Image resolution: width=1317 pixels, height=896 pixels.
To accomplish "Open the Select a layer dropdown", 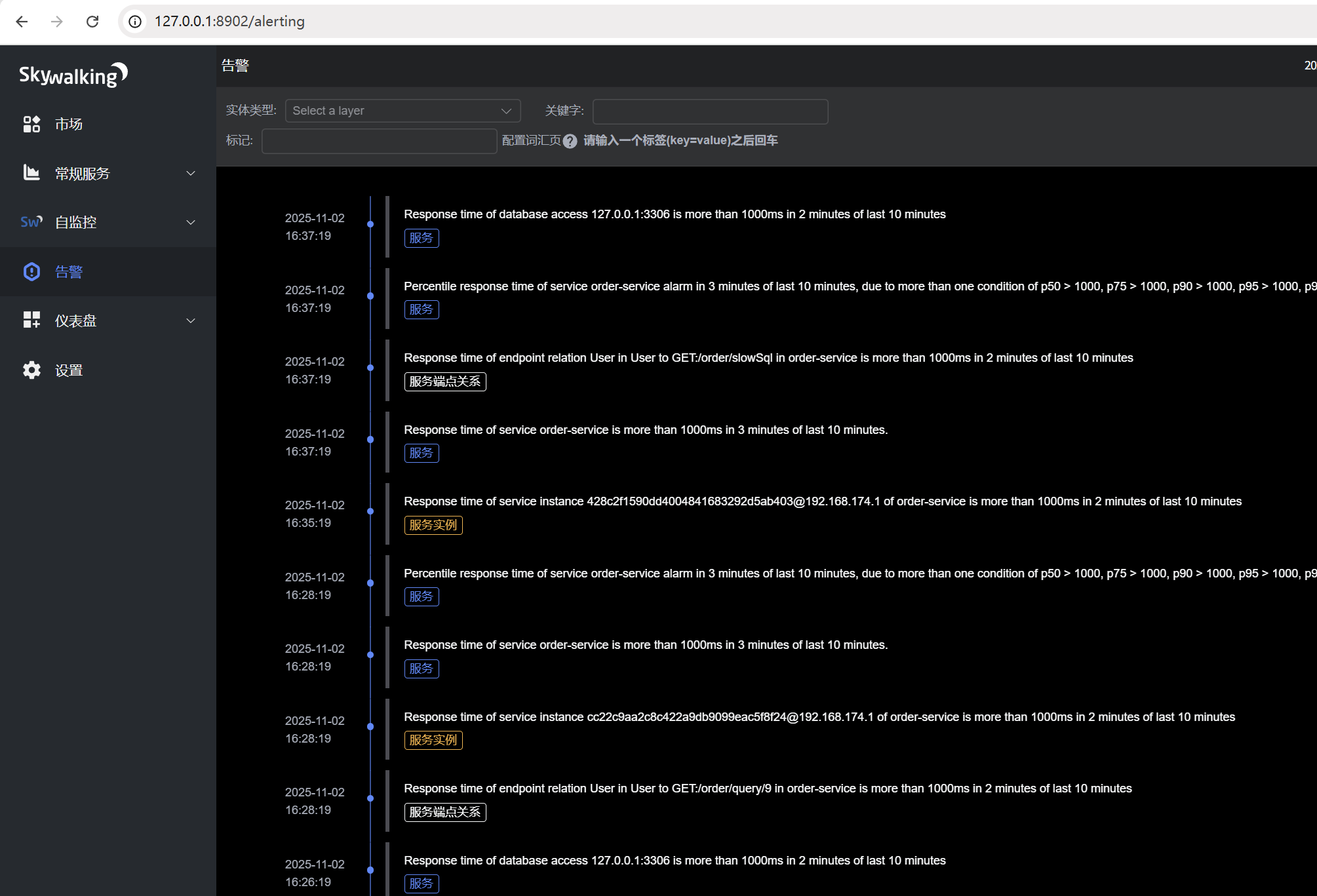I will tap(403, 111).
